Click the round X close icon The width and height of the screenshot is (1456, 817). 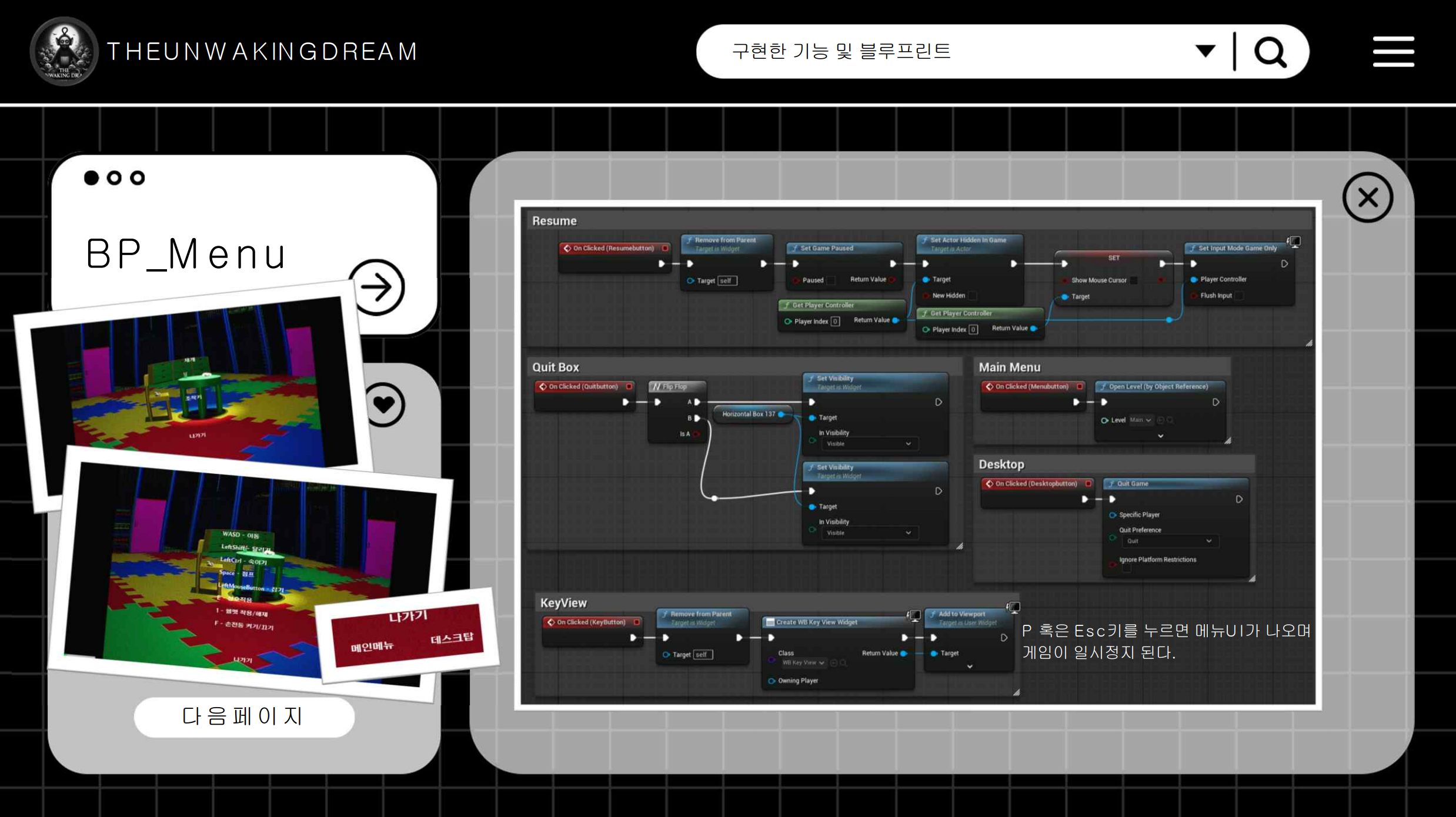pyautogui.click(x=1367, y=197)
